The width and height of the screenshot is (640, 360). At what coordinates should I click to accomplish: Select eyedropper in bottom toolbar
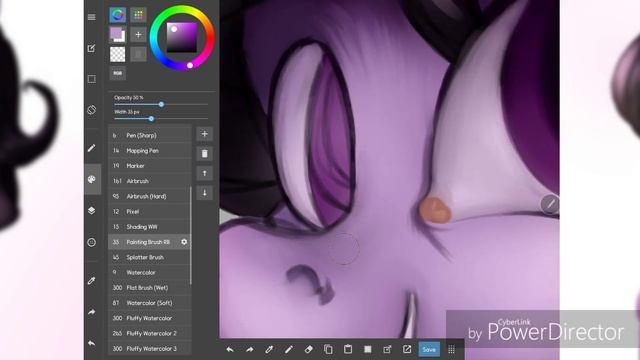tap(269, 349)
